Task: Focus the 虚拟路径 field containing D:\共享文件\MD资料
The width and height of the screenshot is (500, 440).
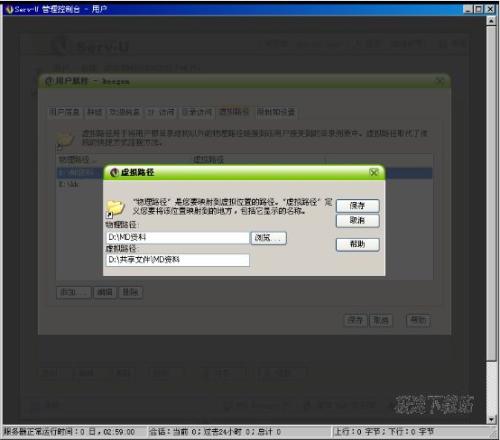Action: tap(177, 260)
